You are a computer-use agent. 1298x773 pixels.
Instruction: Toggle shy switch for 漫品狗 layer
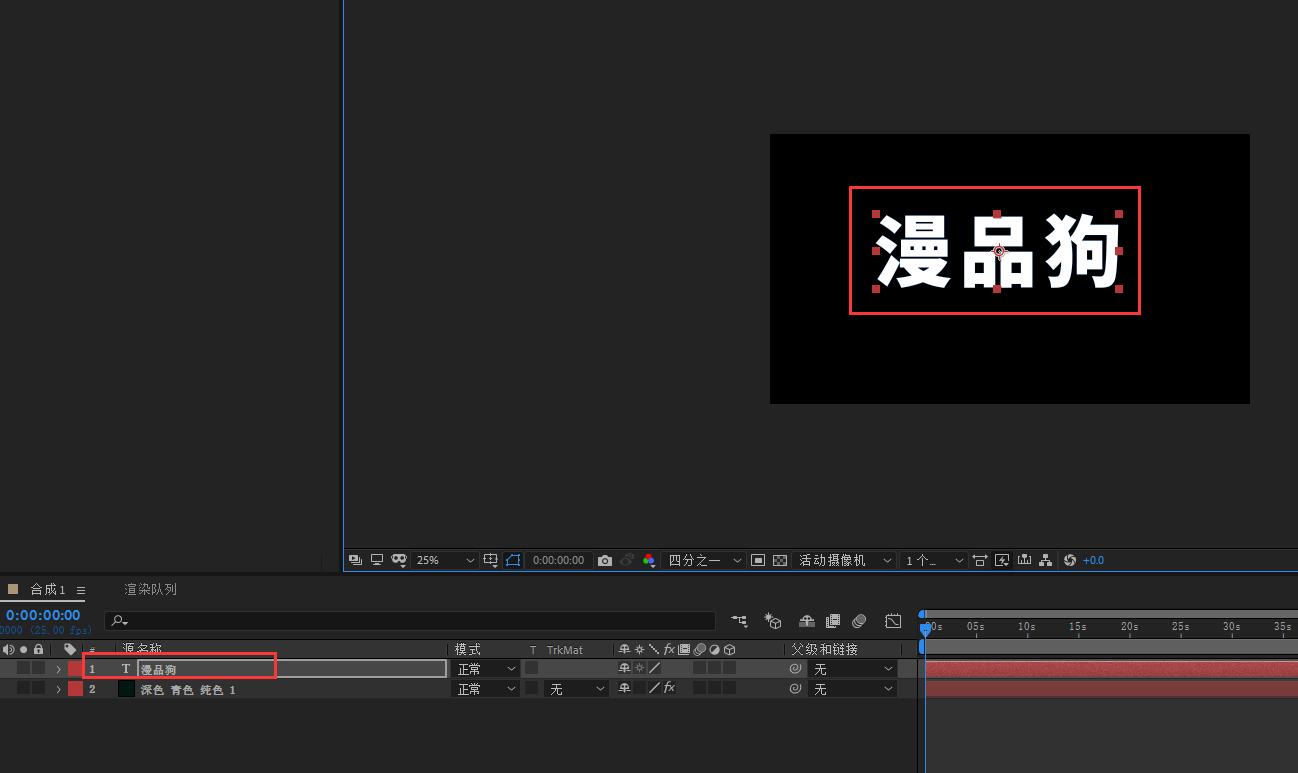tap(625, 668)
